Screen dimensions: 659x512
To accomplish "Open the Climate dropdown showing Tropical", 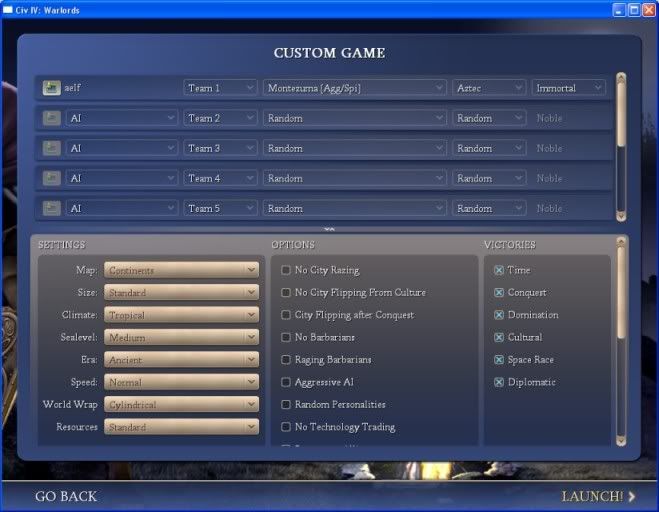I will (x=182, y=315).
